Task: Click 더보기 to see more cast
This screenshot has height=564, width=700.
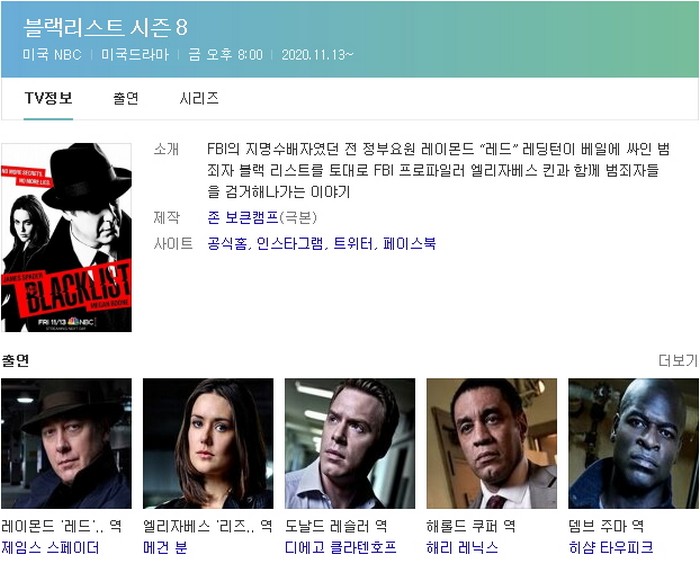Action: click(x=678, y=360)
